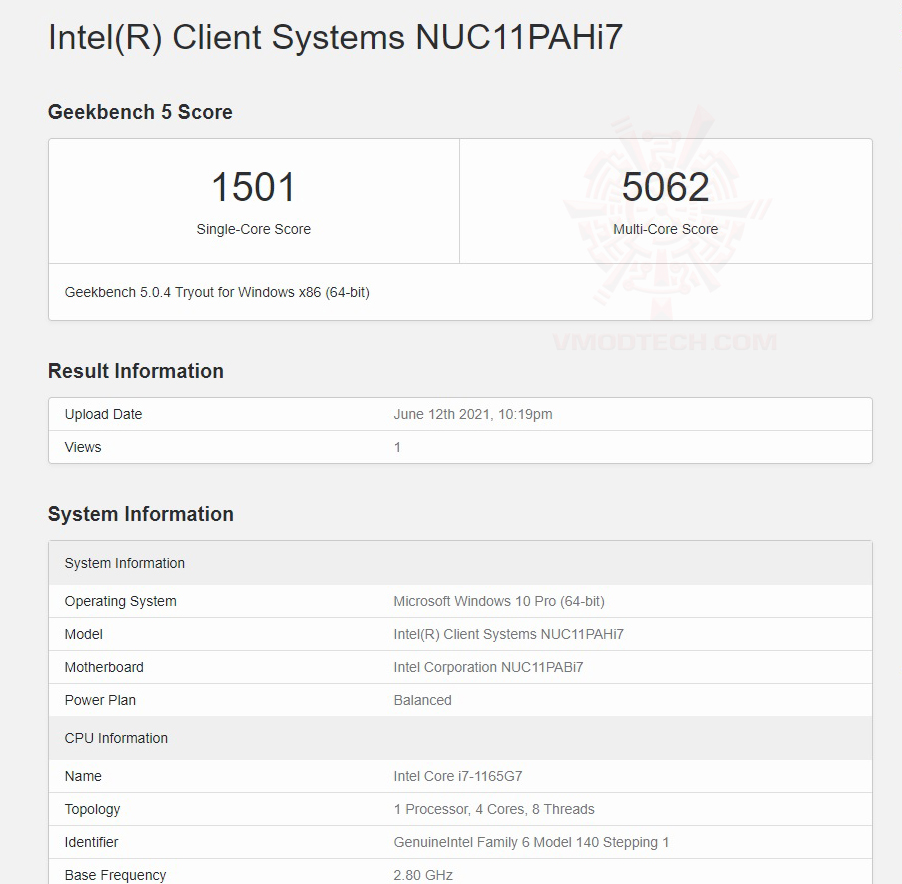The image size is (902, 884).
Task: Click the page title Intel(R) Client Systems NUC11PAHi7
Action: tap(335, 38)
